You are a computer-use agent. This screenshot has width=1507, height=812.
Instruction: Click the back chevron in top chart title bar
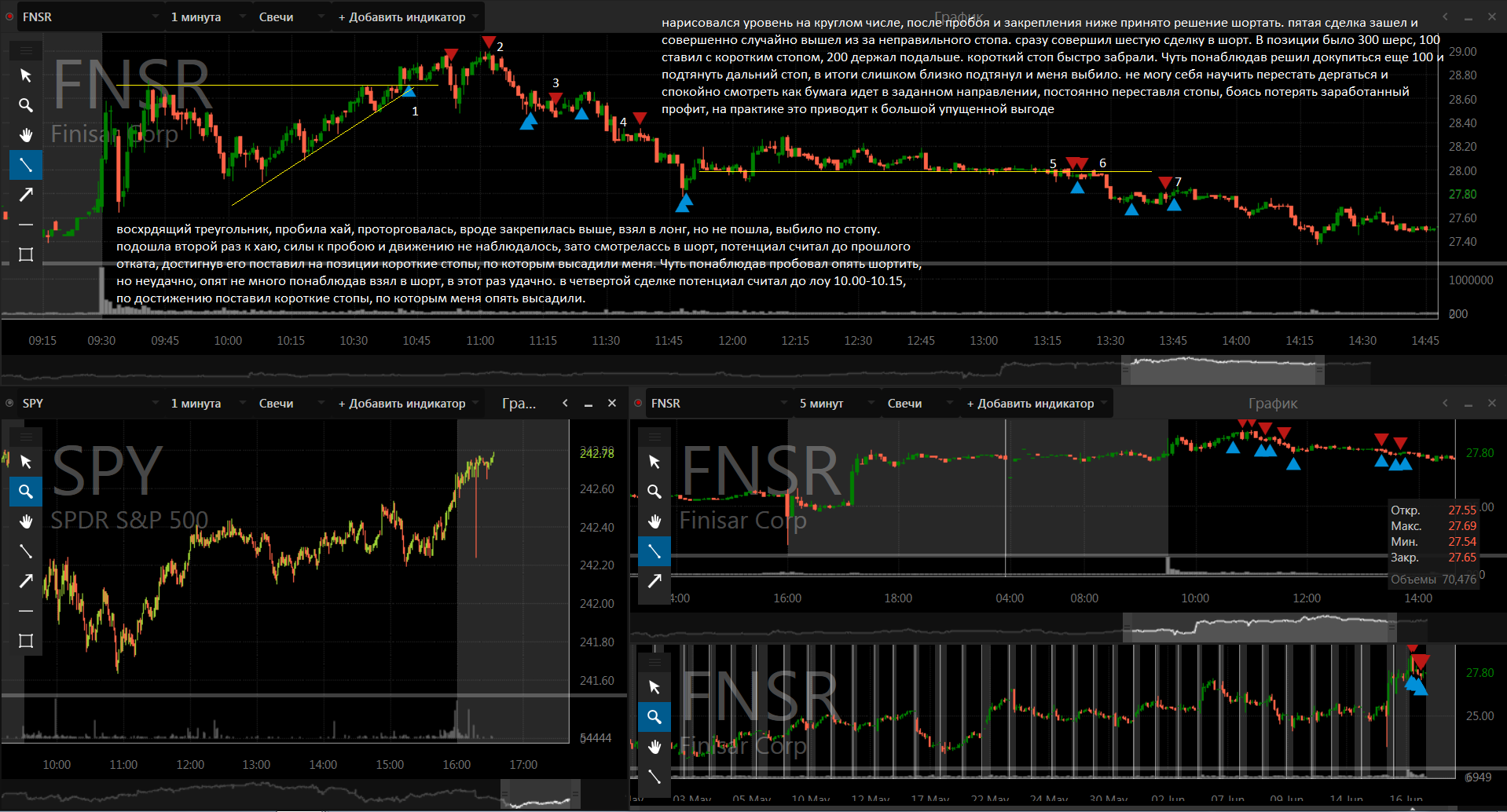pyautogui.click(x=1445, y=16)
